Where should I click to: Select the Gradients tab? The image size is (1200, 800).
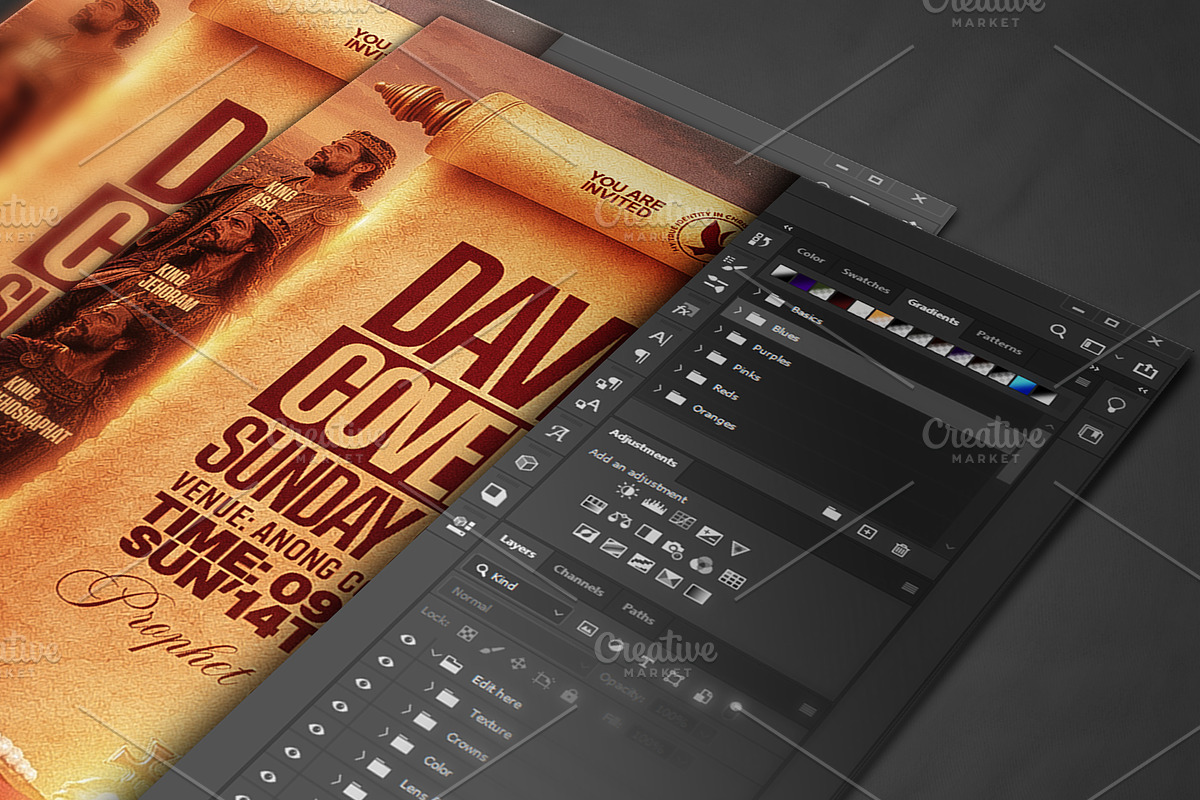[932, 312]
